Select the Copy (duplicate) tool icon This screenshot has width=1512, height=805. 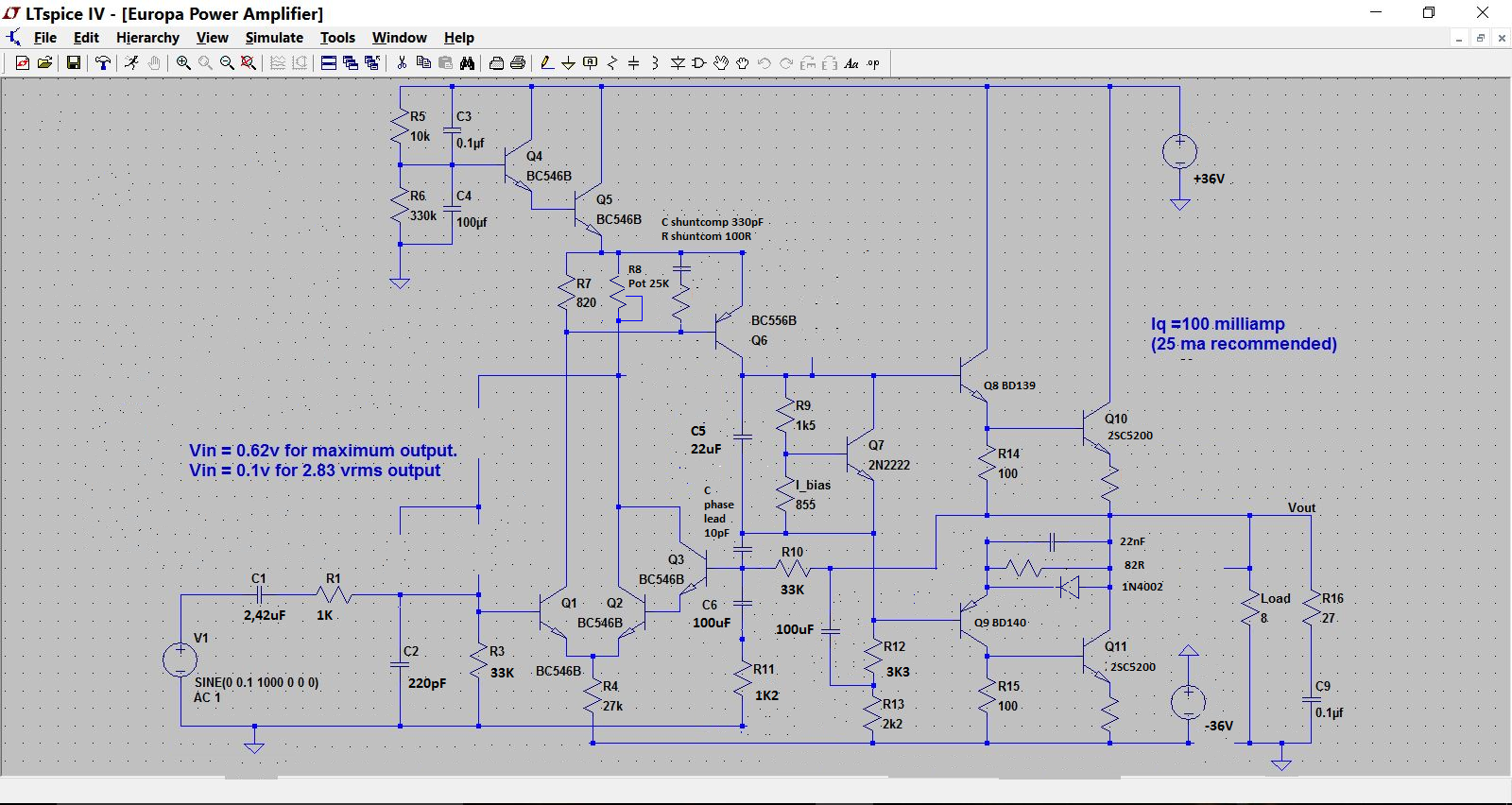423,63
